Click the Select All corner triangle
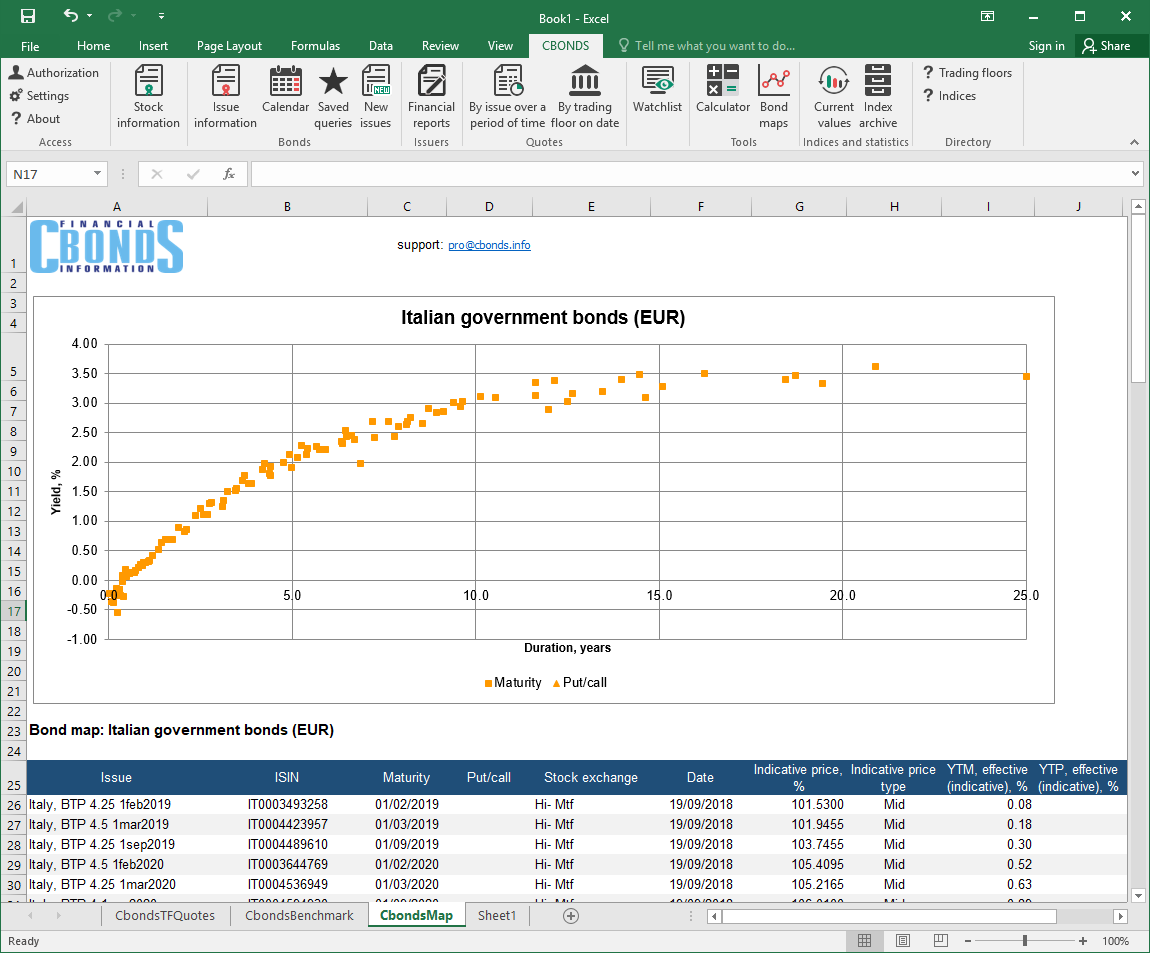This screenshot has width=1152, height=953. click(x=16, y=207)
